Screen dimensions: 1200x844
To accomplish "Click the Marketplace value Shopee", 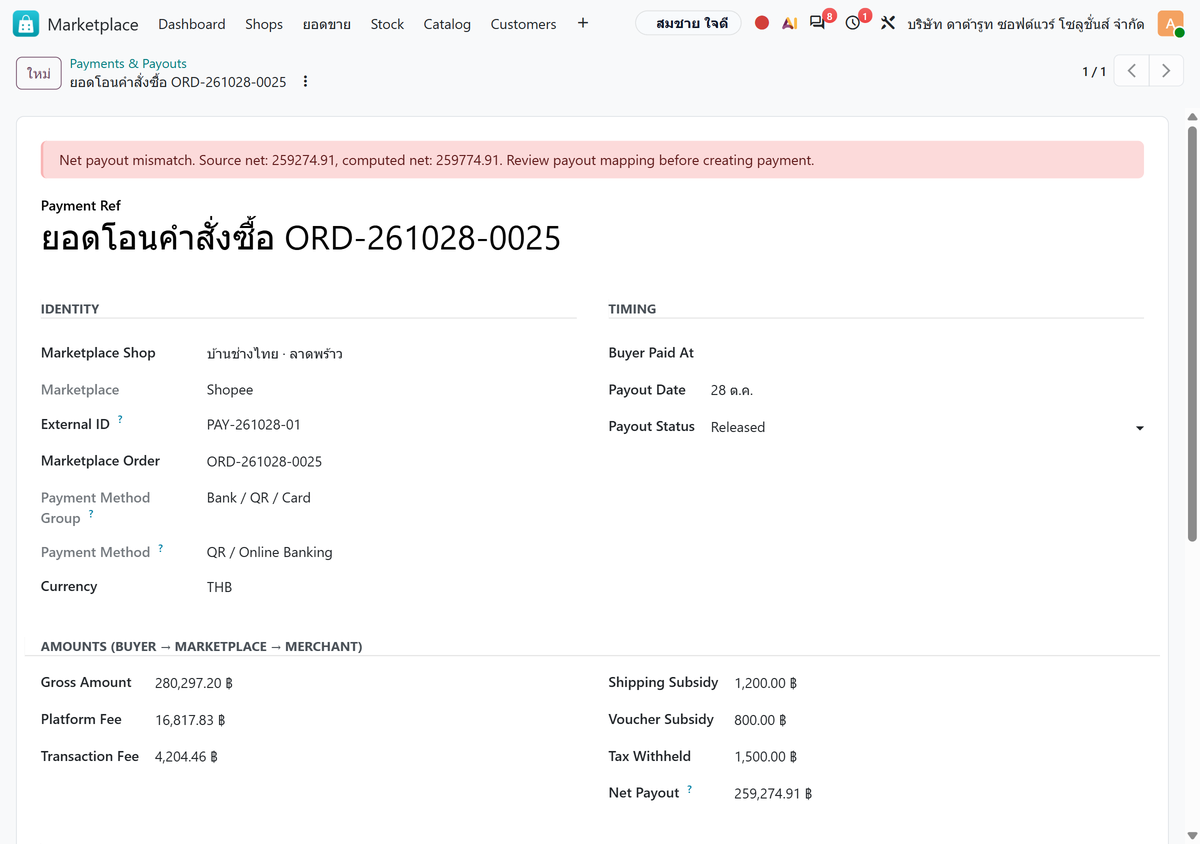I will coord(230,390).
